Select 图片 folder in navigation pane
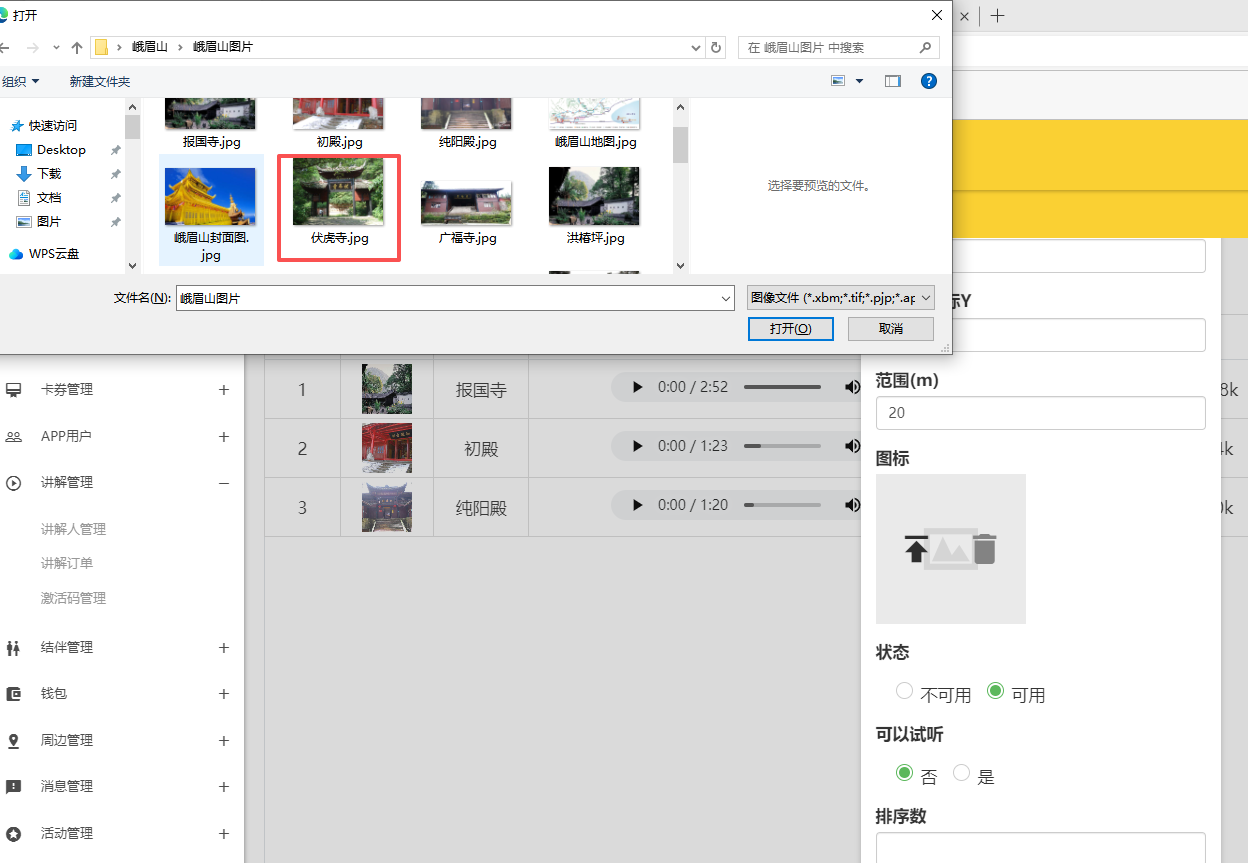 pos(49,222)
